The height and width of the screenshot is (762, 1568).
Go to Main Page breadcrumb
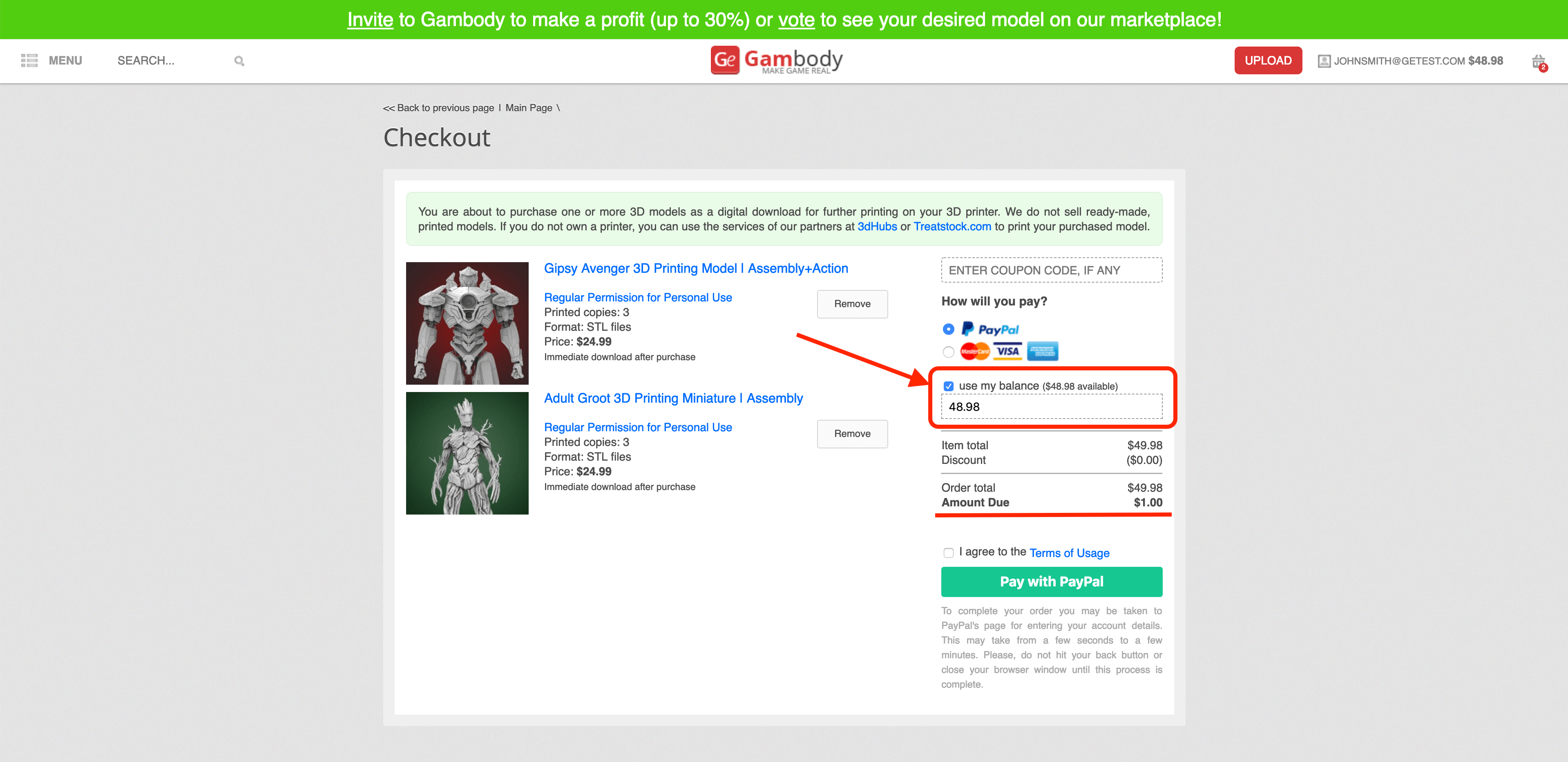528,108
